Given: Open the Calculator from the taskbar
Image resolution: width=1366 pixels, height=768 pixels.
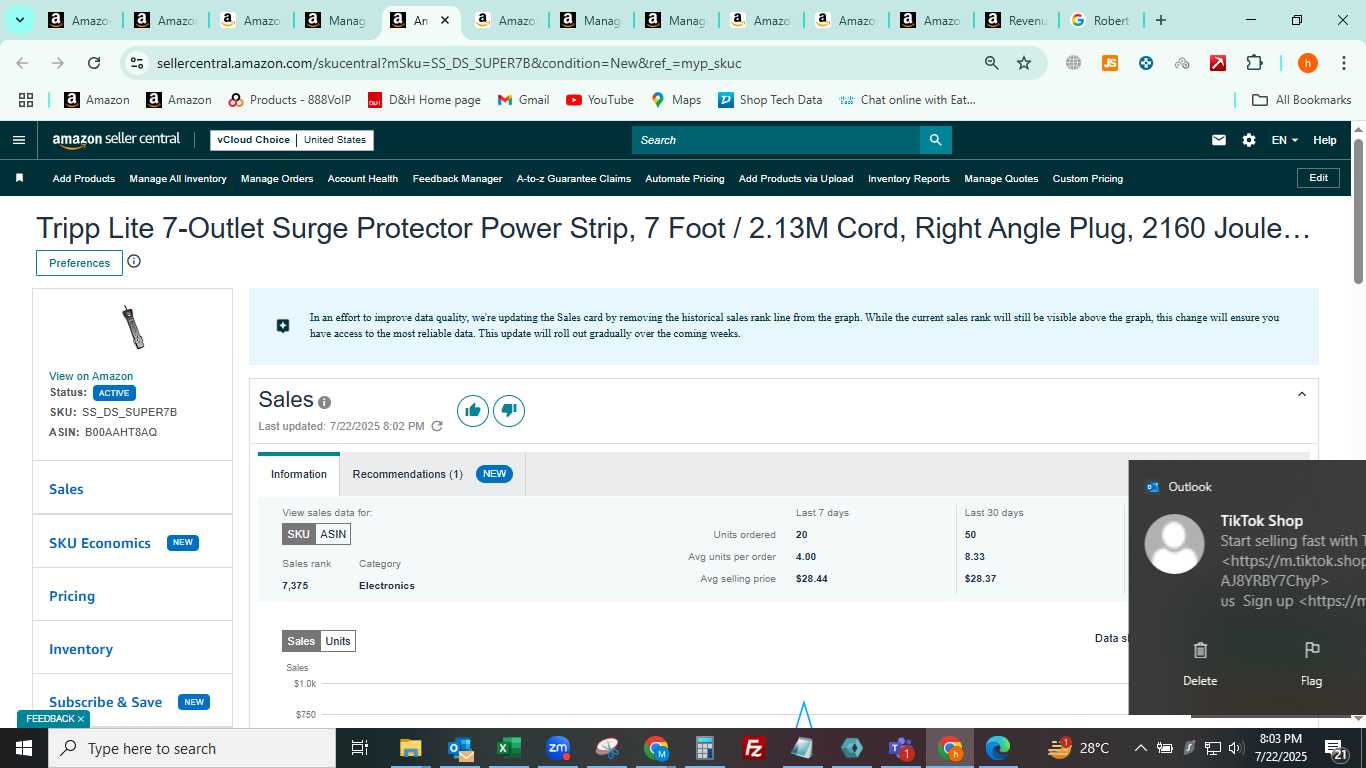Looking at the screenshot, I should [705, 748].
